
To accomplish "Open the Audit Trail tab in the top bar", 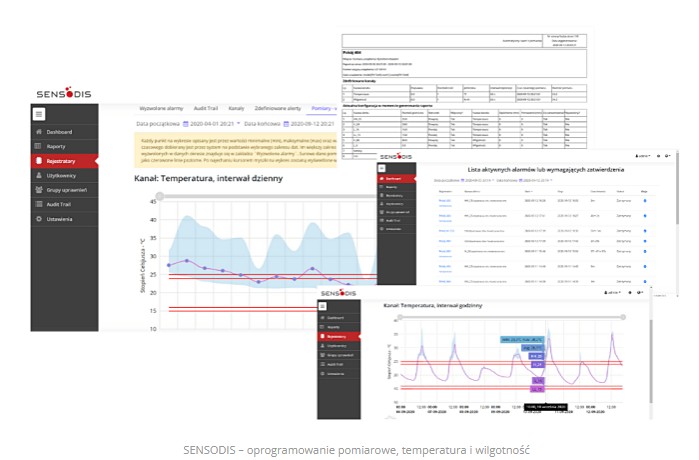I will [208, 107].
